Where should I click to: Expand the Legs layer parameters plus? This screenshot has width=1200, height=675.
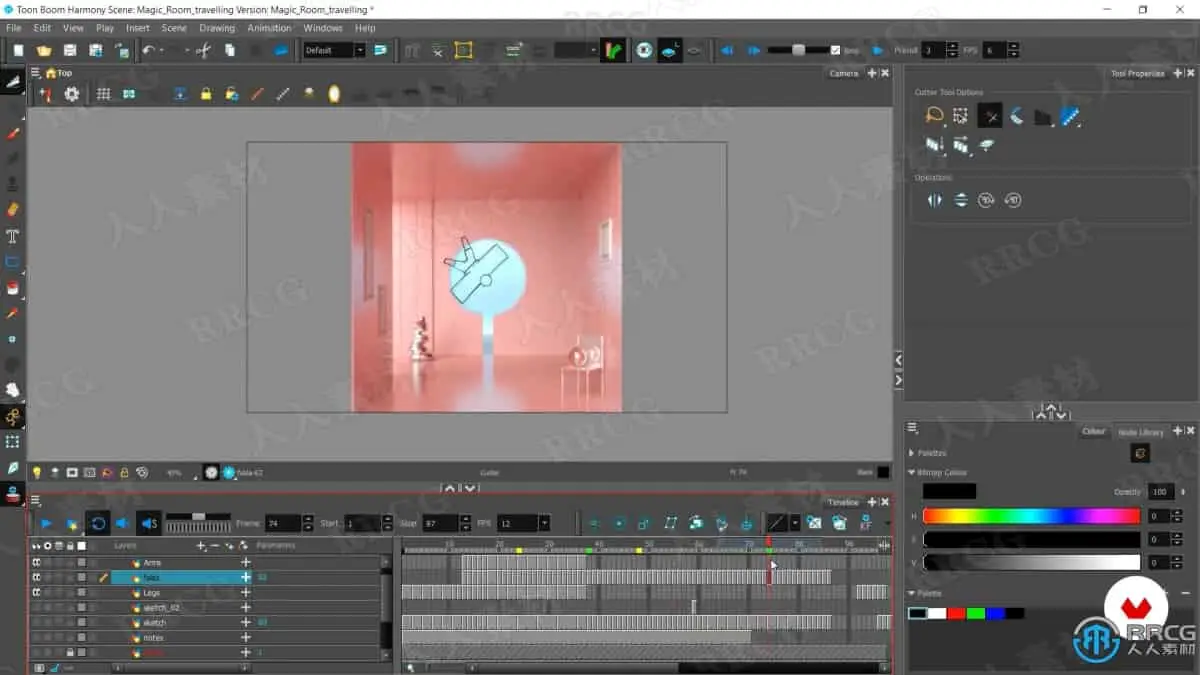pos(246,593)
